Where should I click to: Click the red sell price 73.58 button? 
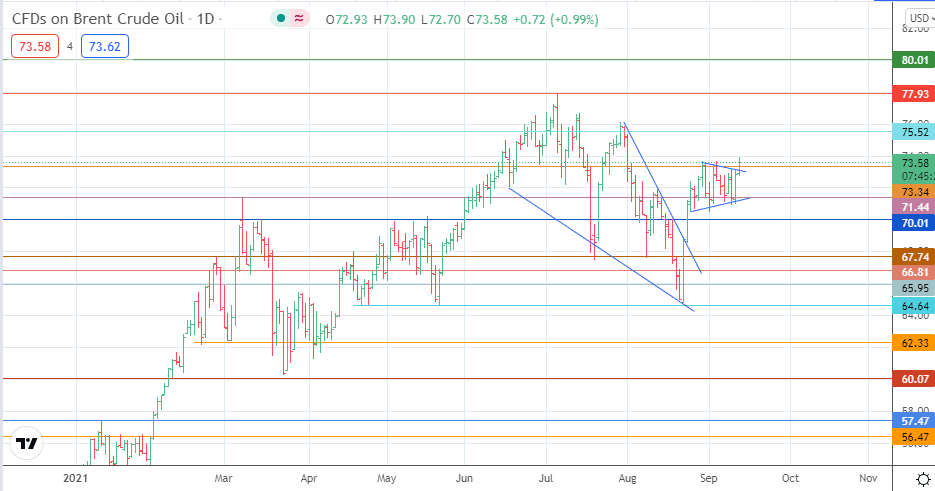point(35,47)
